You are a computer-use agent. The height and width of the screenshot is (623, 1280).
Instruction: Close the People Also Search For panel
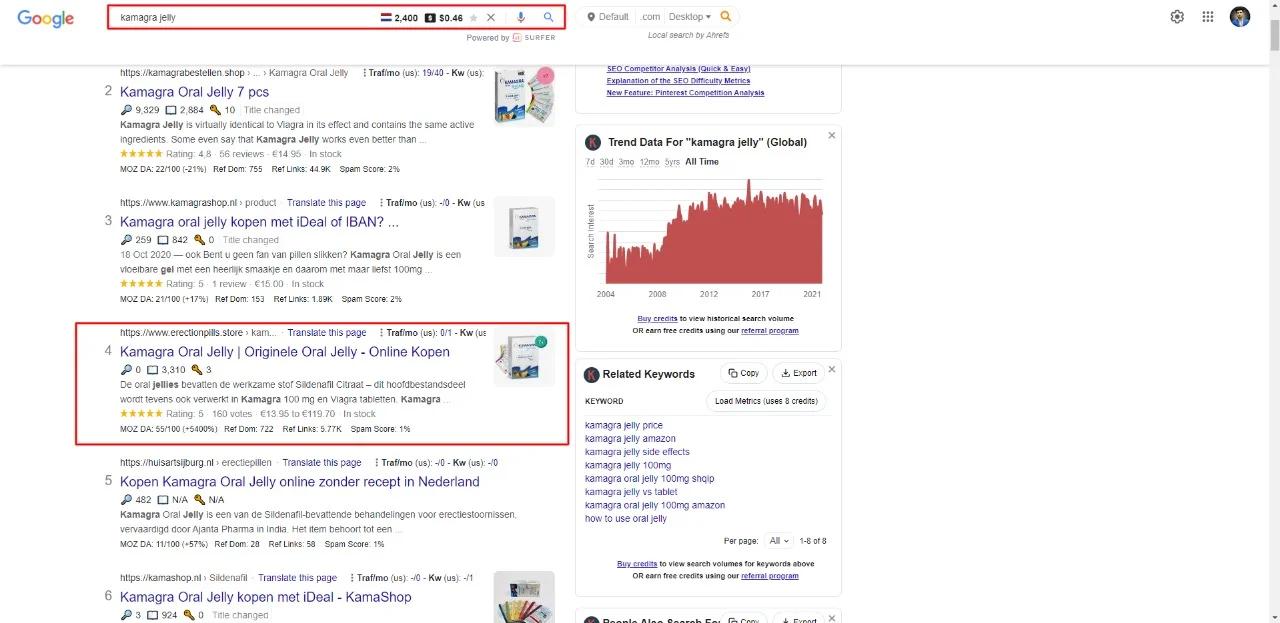(832, 619)
